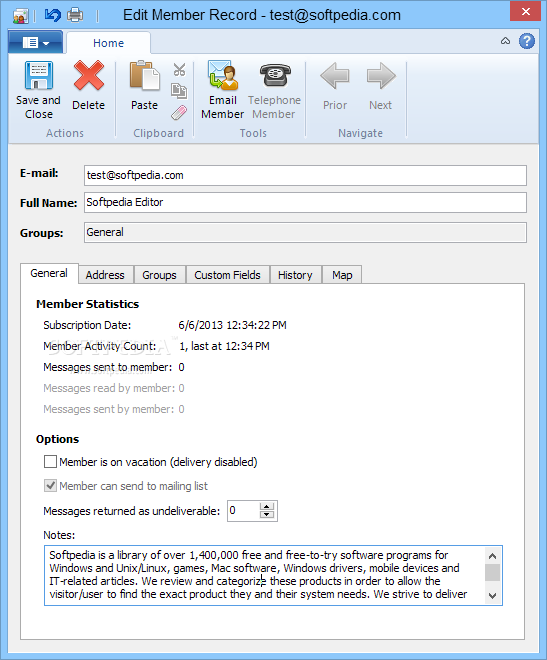Image resolution: width=547 pixels, height=660 pixels.
Task: Open the Address tab
Action: click(x=105, y=275)
